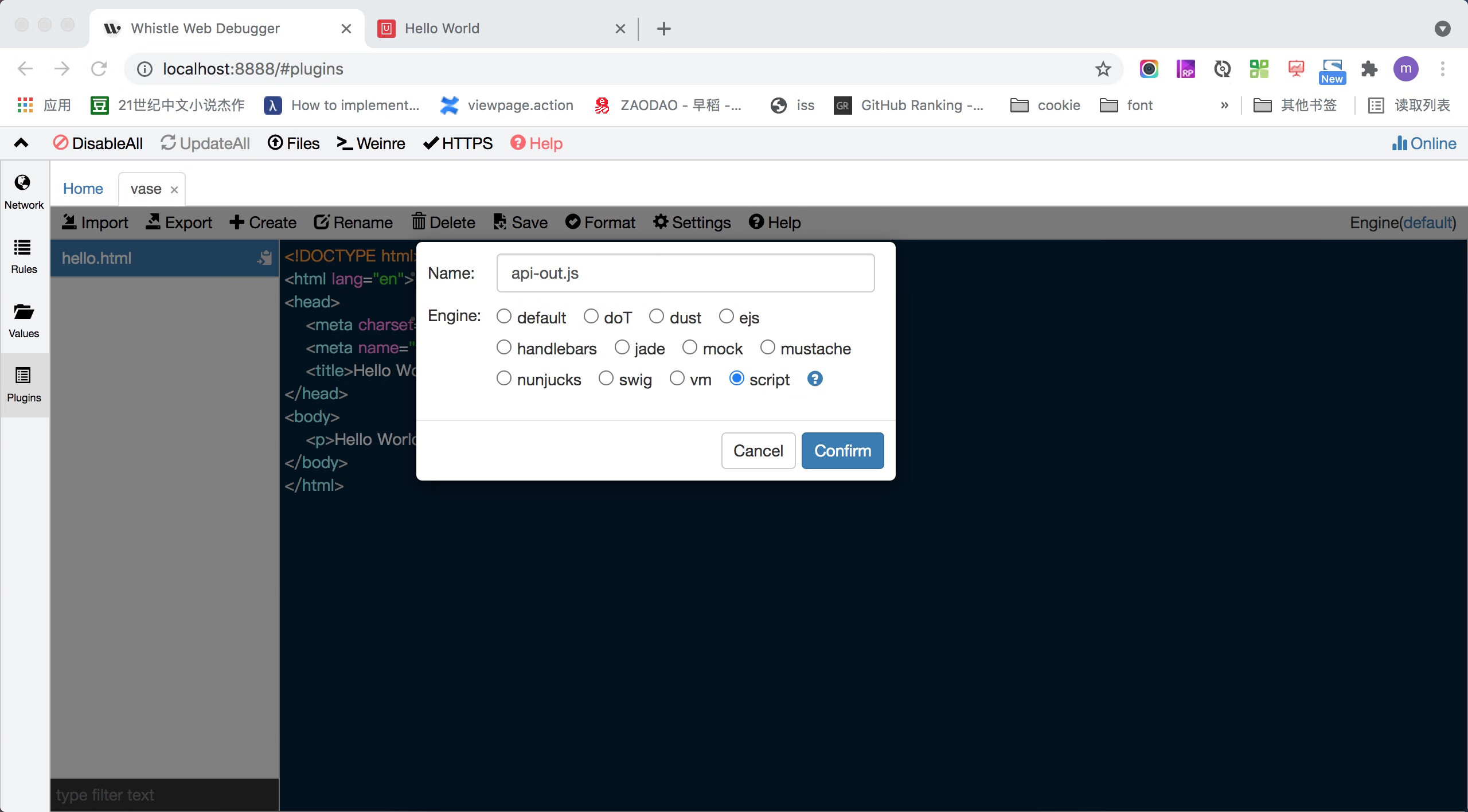Expand the hidden bookmarks via double-chevron
1468x812 pixels.
pos(1224,105)
